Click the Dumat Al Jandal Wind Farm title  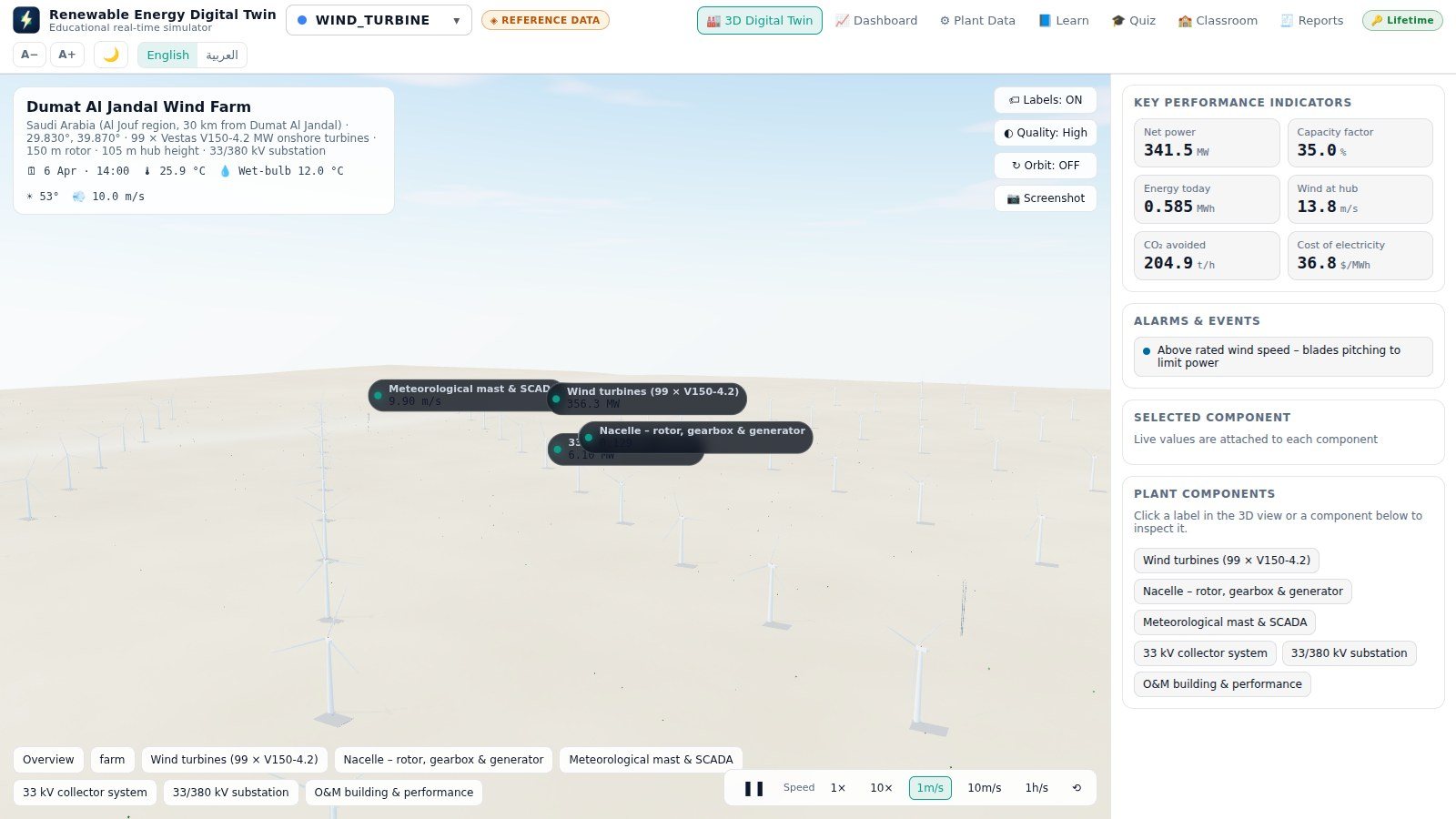click(x=138, y=106)
